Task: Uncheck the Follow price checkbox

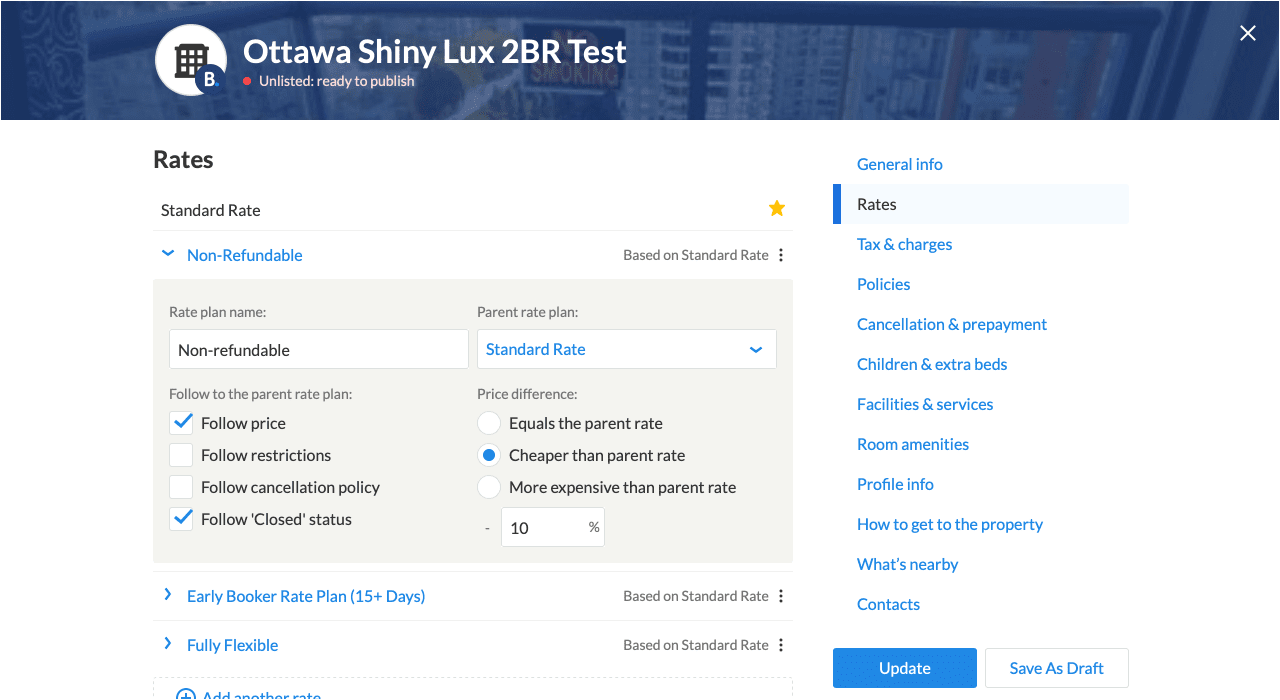Action: point(181,423)
